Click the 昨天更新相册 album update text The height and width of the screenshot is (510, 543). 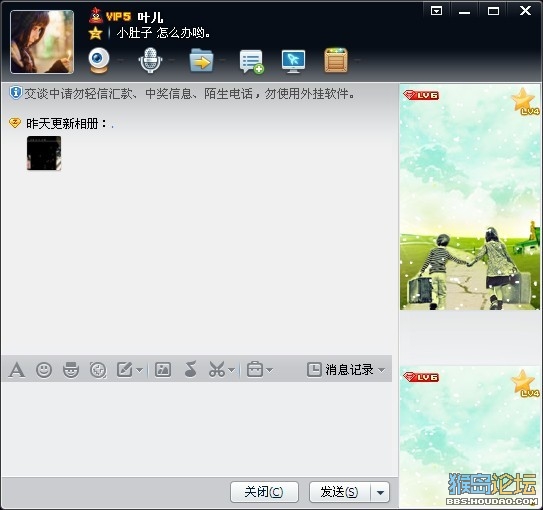point(66,123)
